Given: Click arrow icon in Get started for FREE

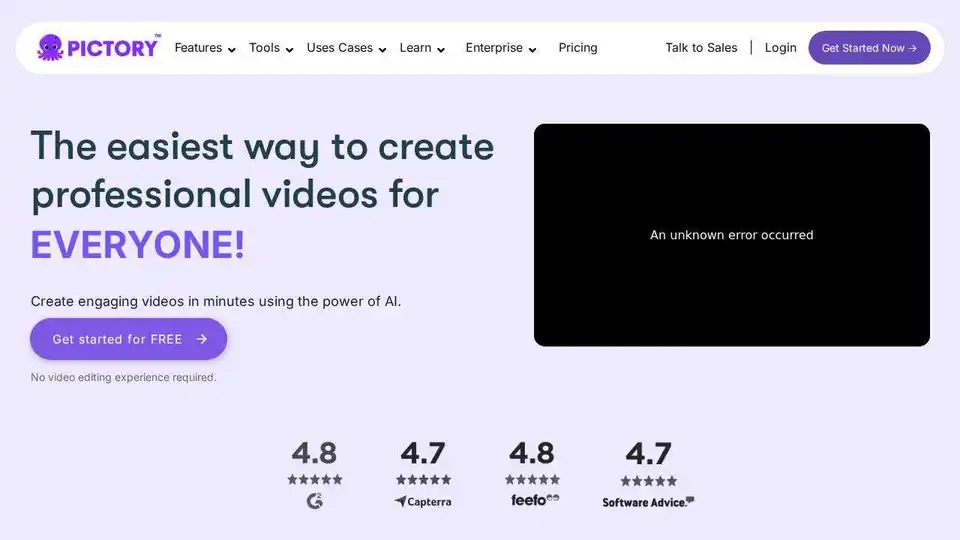Looking at the screenshot, I should tap(201, 339).
